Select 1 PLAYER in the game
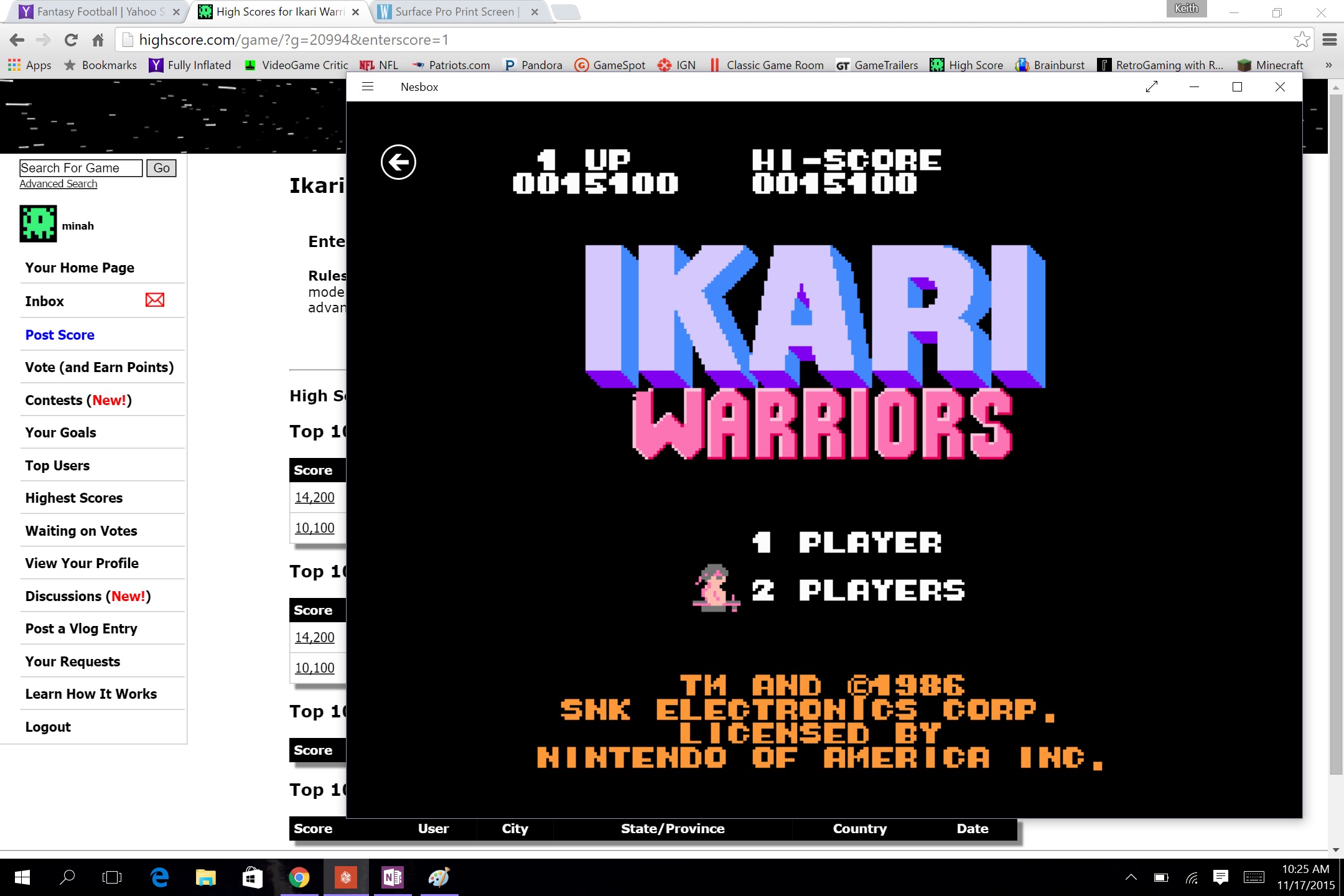 point(846,543)
